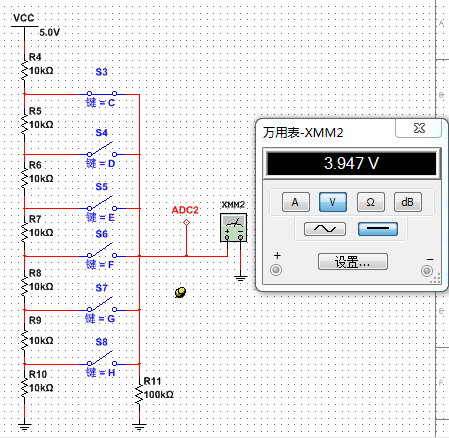This screenshot has width=449, height=438.
Task: Switch multimeter to AC sine wave mode
Action: [x=325, y=229]
